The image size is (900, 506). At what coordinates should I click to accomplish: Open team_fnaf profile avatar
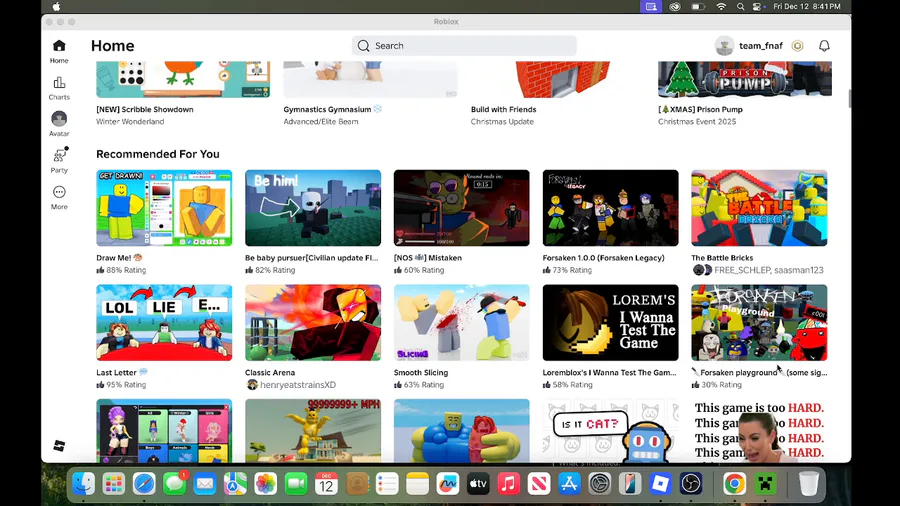724,46
